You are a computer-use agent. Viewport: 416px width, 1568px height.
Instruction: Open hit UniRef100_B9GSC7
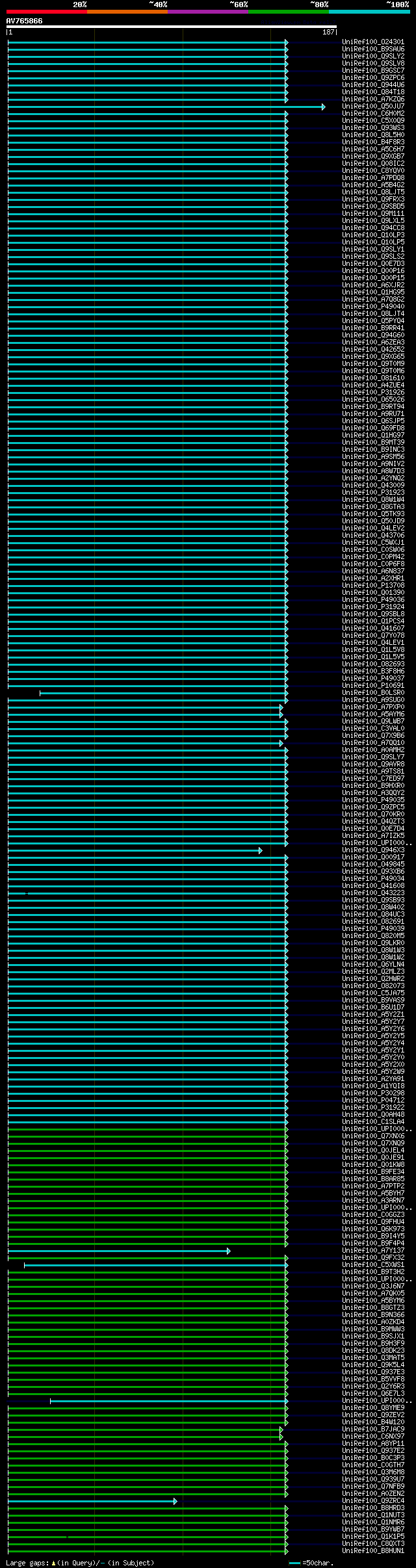373,70
